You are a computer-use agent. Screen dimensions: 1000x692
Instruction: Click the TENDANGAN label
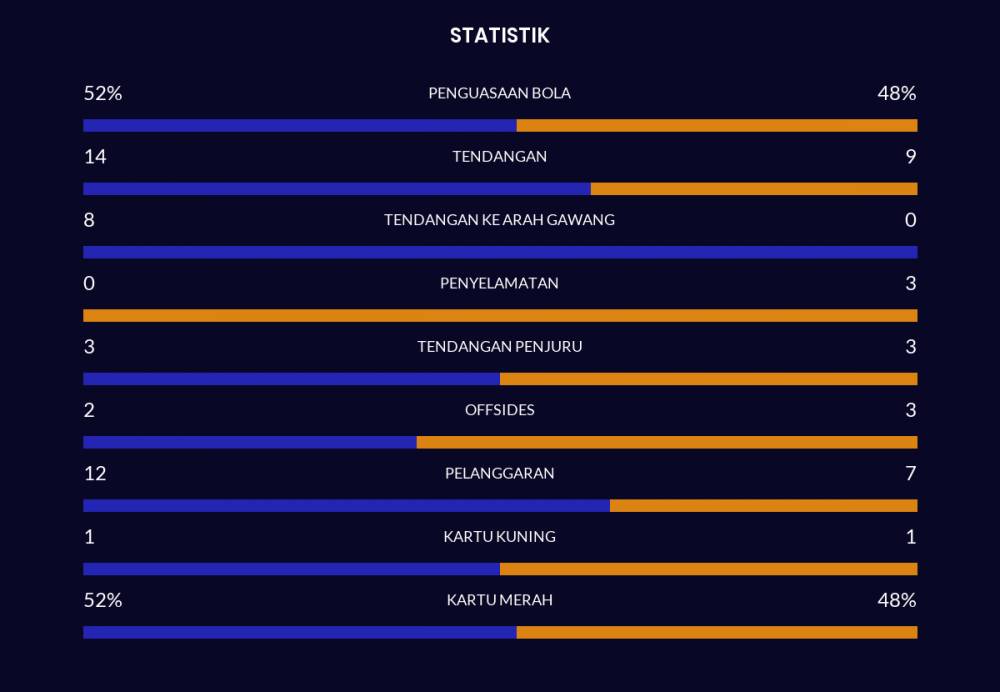(499, 156)
